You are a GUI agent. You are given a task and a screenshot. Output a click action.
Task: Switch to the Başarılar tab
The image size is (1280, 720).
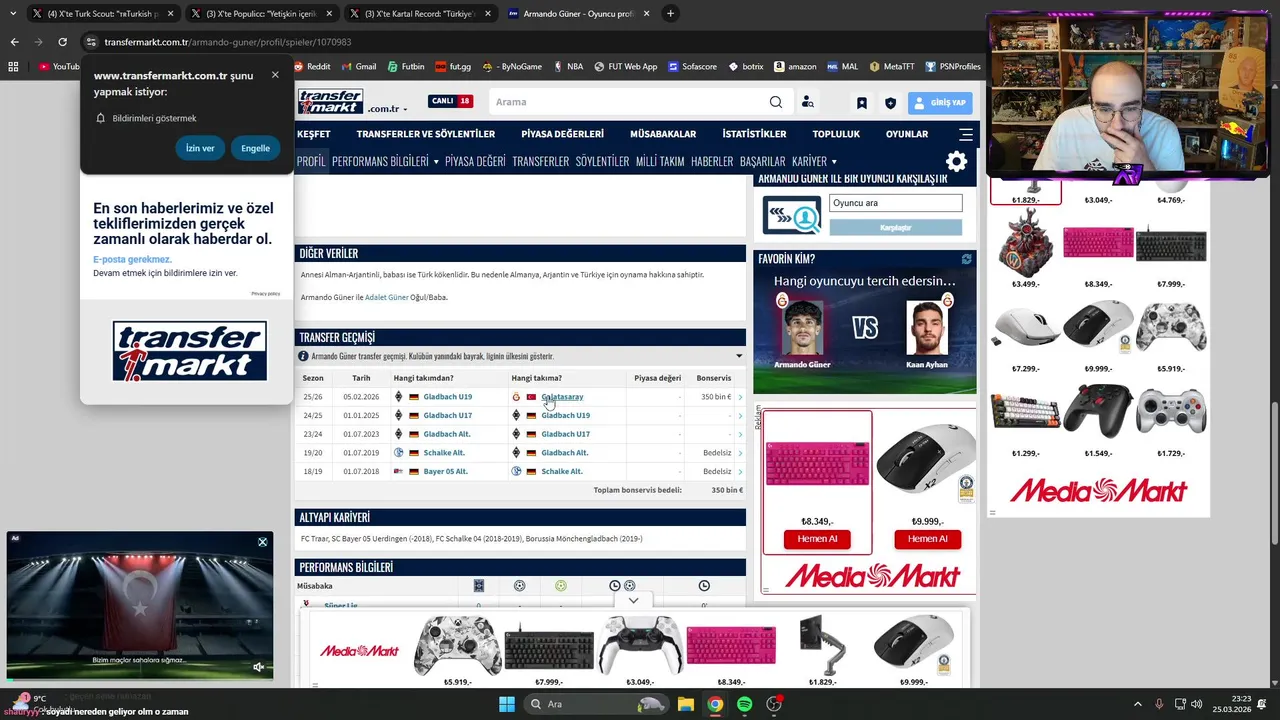click(x=763, y=161)
